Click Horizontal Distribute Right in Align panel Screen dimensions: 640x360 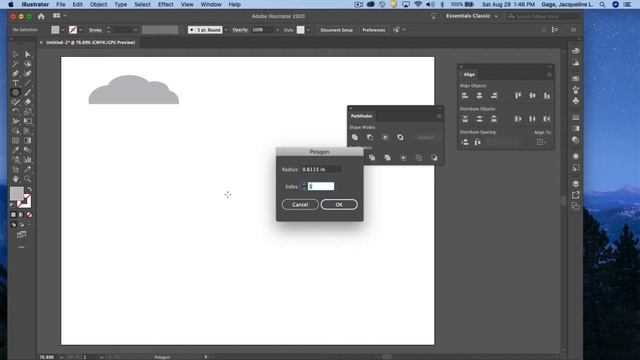(x=547, y=119)
